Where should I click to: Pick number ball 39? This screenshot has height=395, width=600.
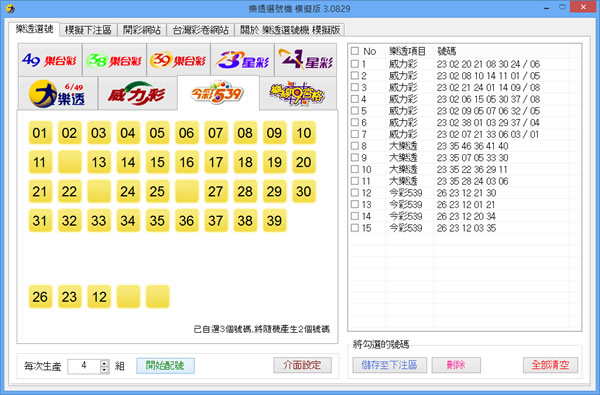point(274,220)
